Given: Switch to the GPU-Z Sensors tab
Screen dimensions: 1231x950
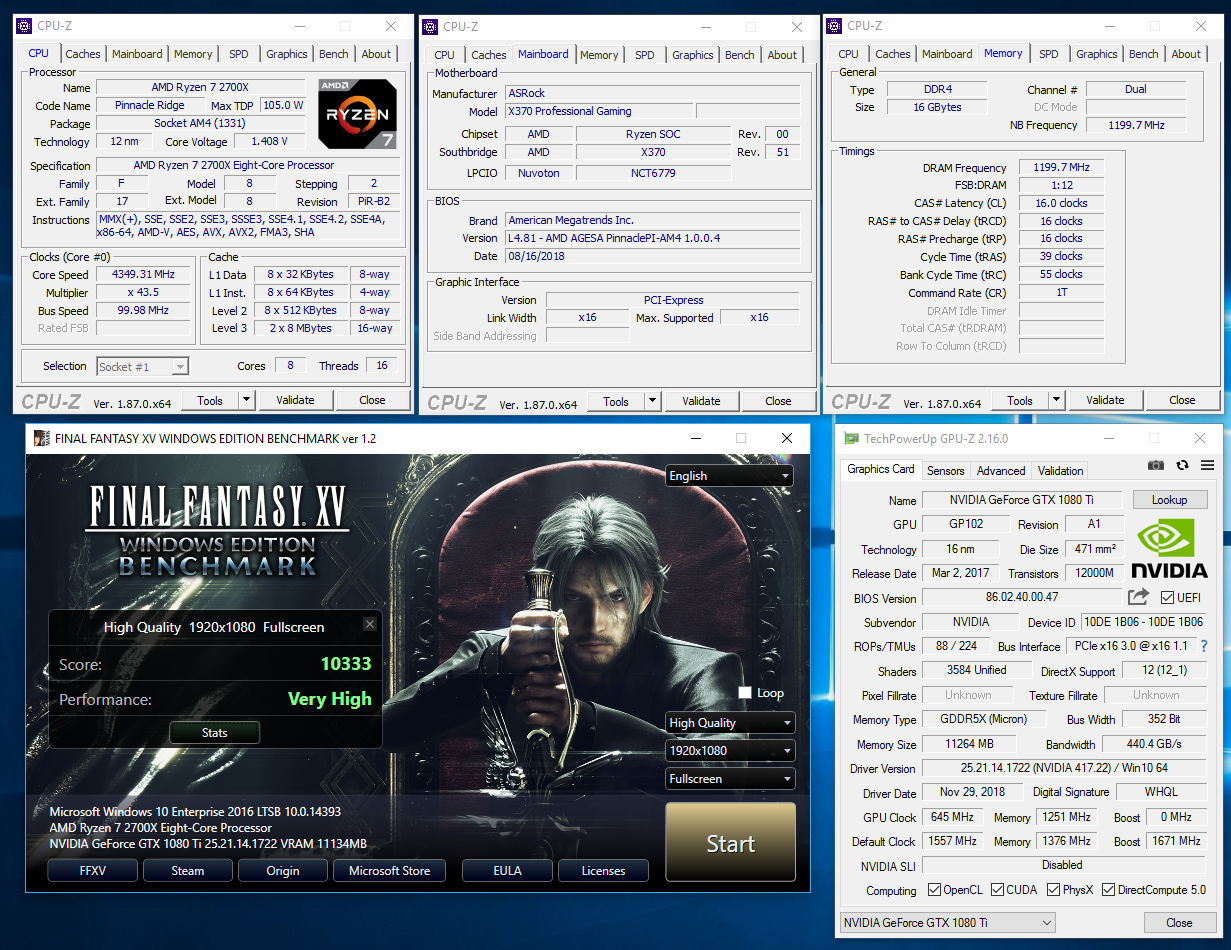Looking at the screenshot, I should (945, 470).
